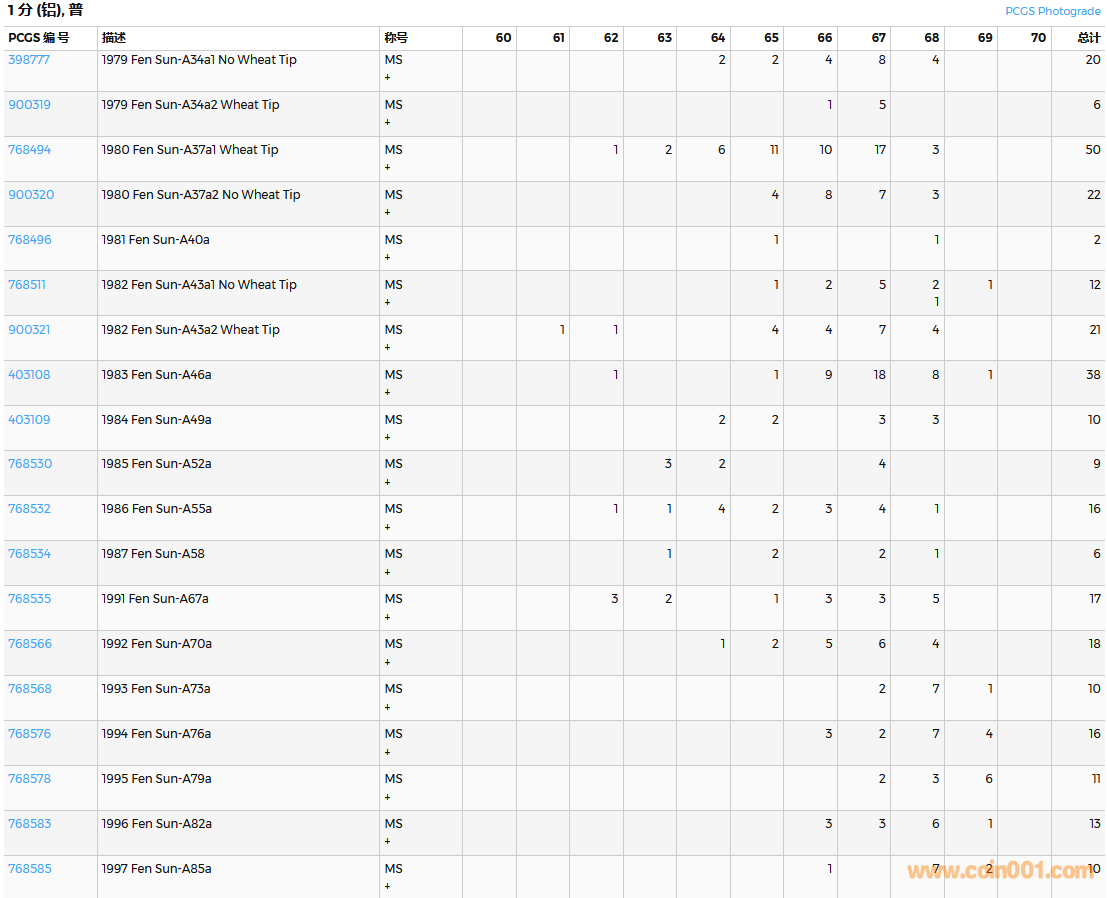
Task: Open the 768494 coin entry
Action: tap(29, 150)
